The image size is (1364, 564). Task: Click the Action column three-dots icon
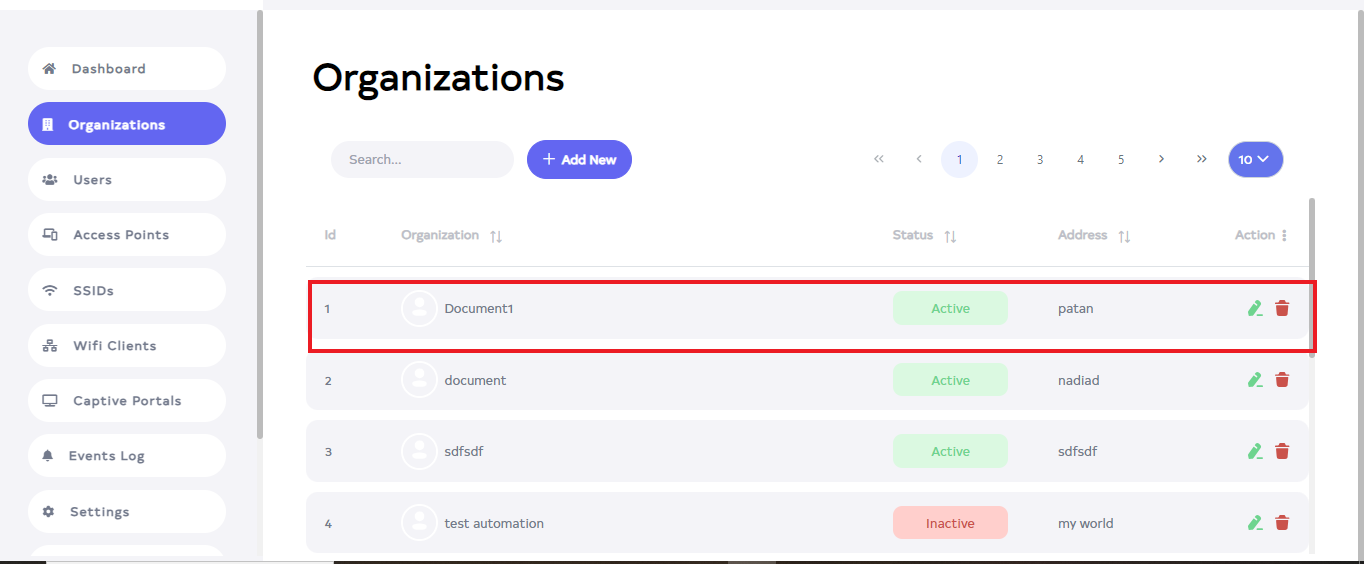[1284, 236]
